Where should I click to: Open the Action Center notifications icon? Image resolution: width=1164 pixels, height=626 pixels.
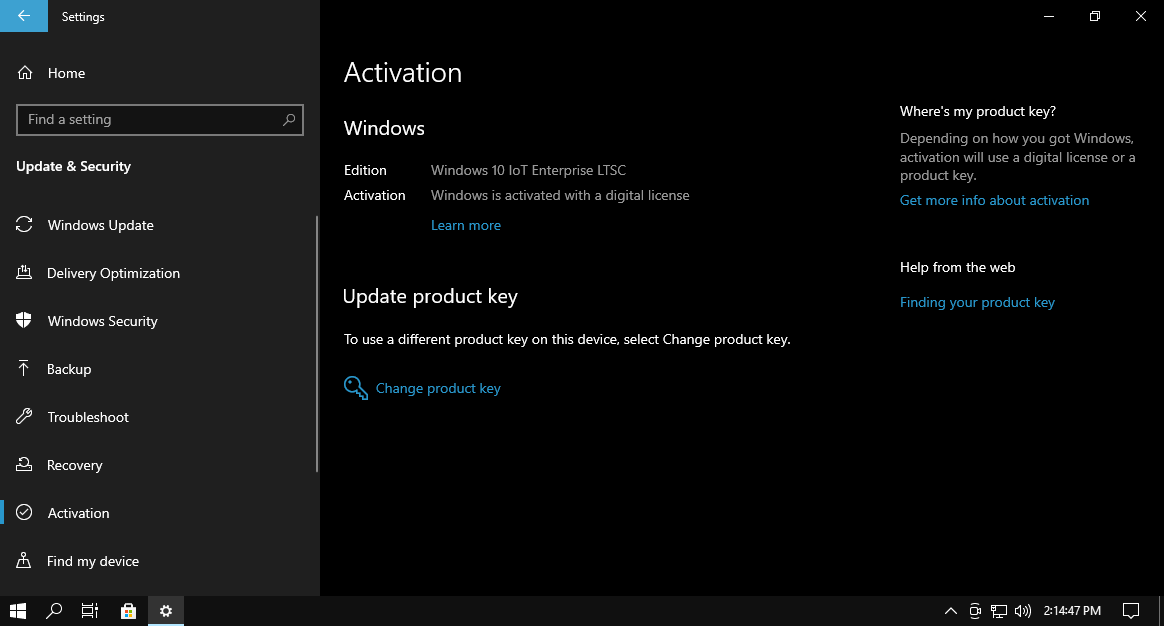pos(1131,610)
